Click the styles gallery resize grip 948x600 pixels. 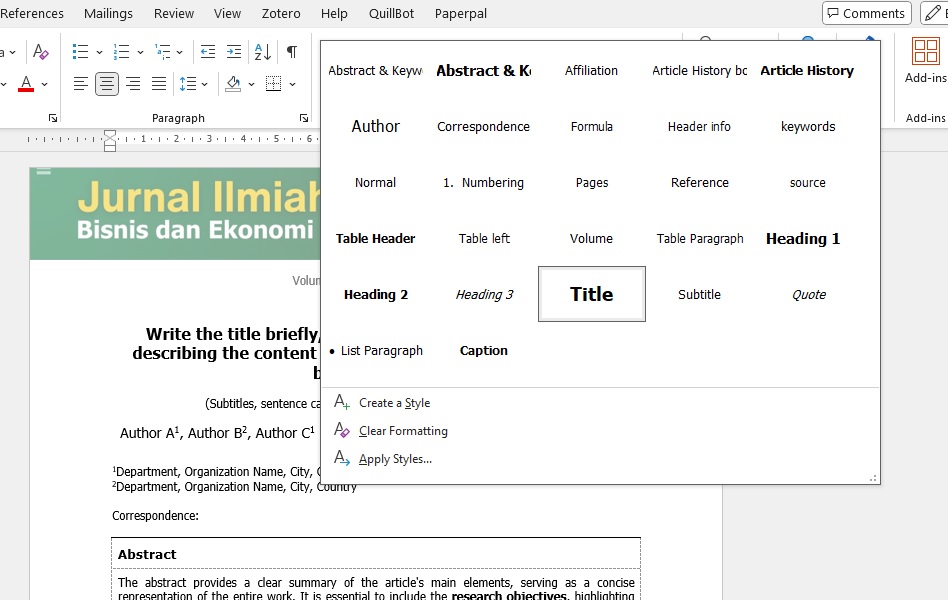pyautogui.click(x=873, y=478)
